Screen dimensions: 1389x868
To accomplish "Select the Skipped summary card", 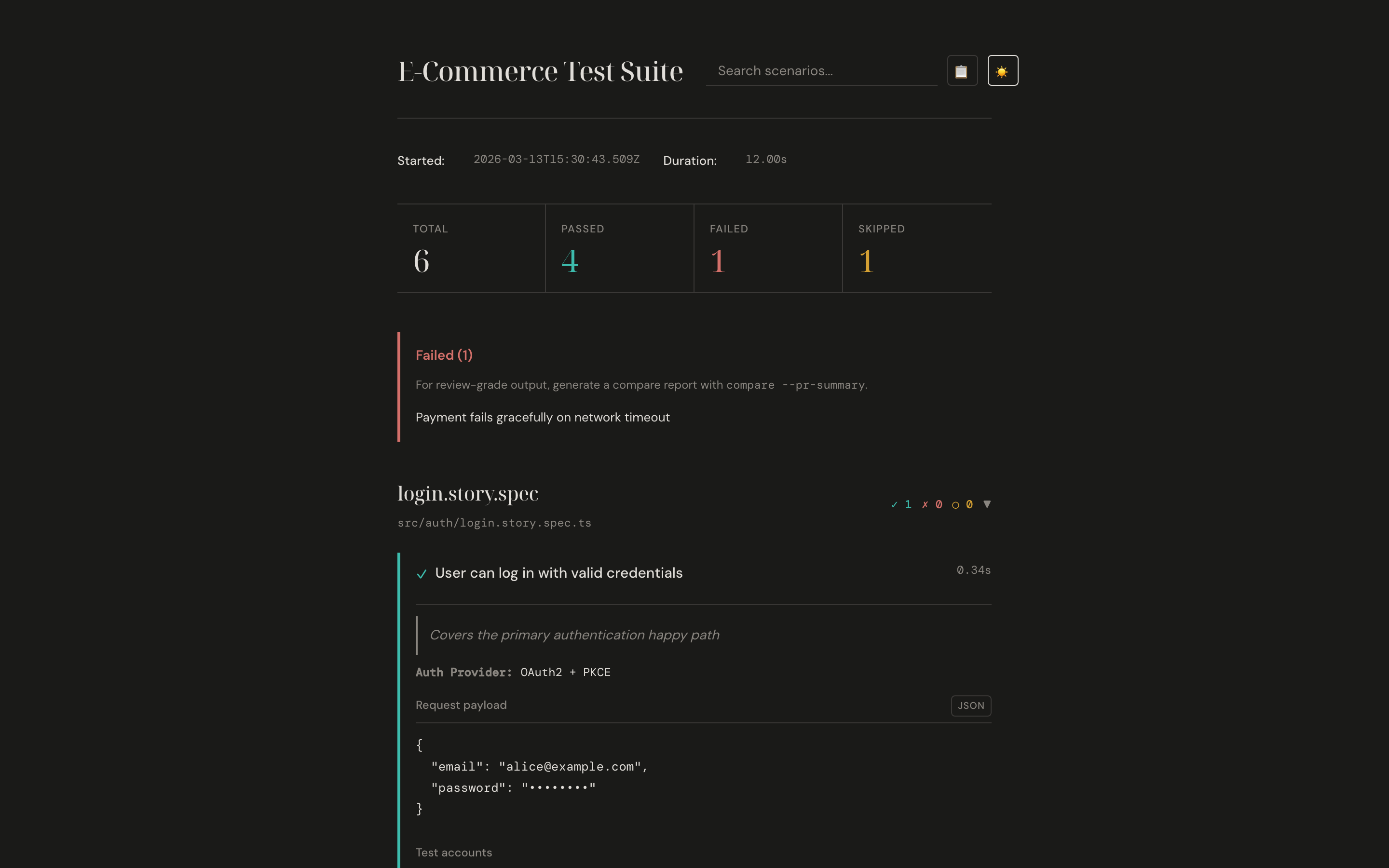I will tap(917, 248).
